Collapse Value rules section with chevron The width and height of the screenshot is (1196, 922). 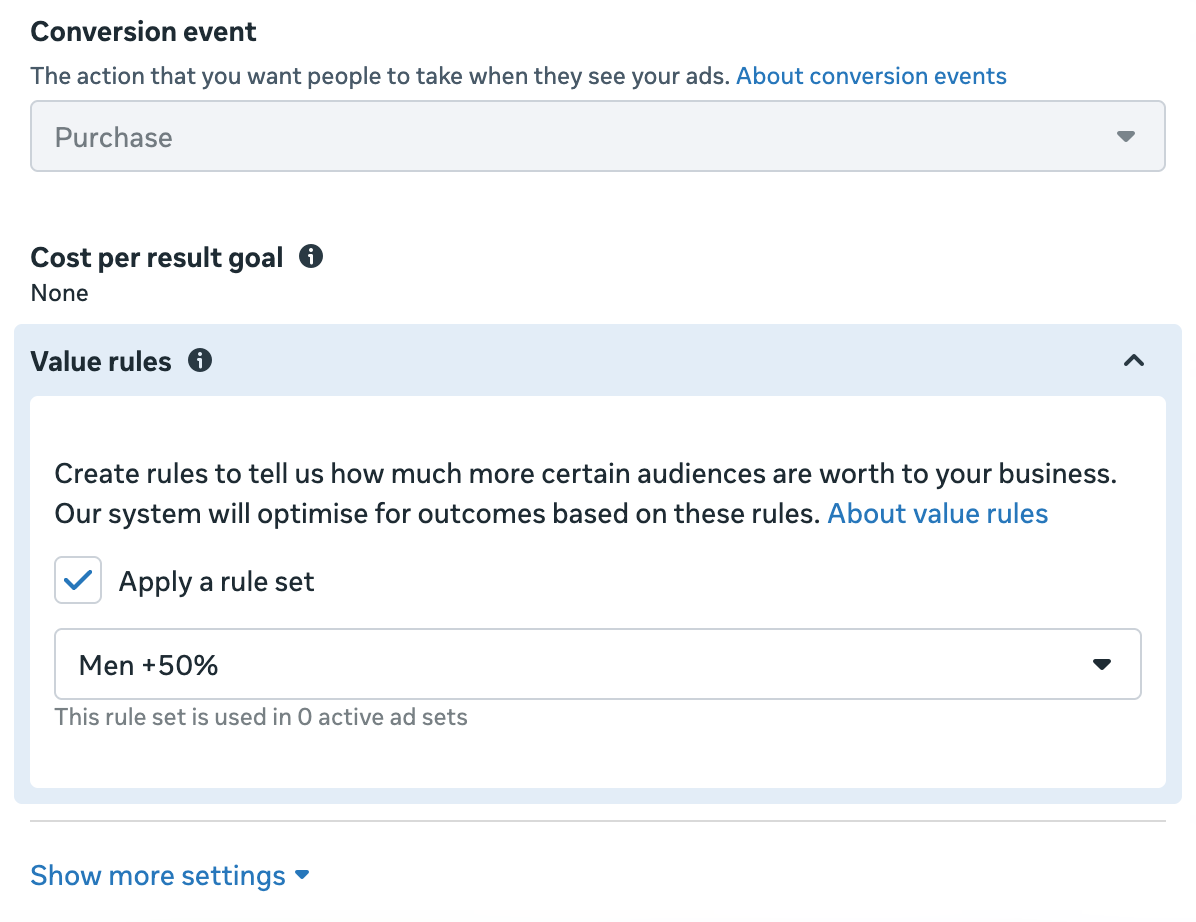click(x=1133, y=361)
